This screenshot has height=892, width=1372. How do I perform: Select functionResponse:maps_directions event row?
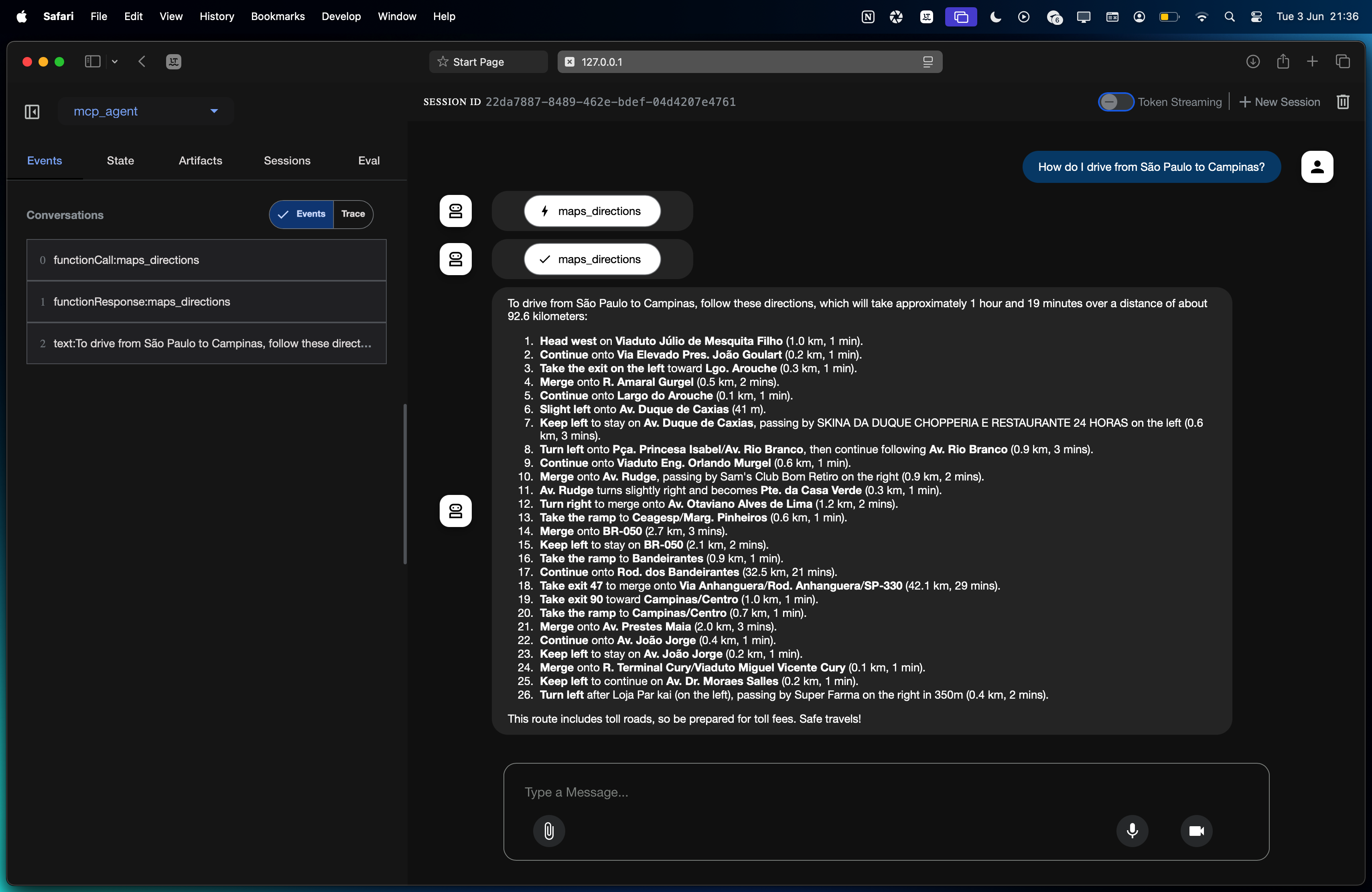tap(206, 301)
